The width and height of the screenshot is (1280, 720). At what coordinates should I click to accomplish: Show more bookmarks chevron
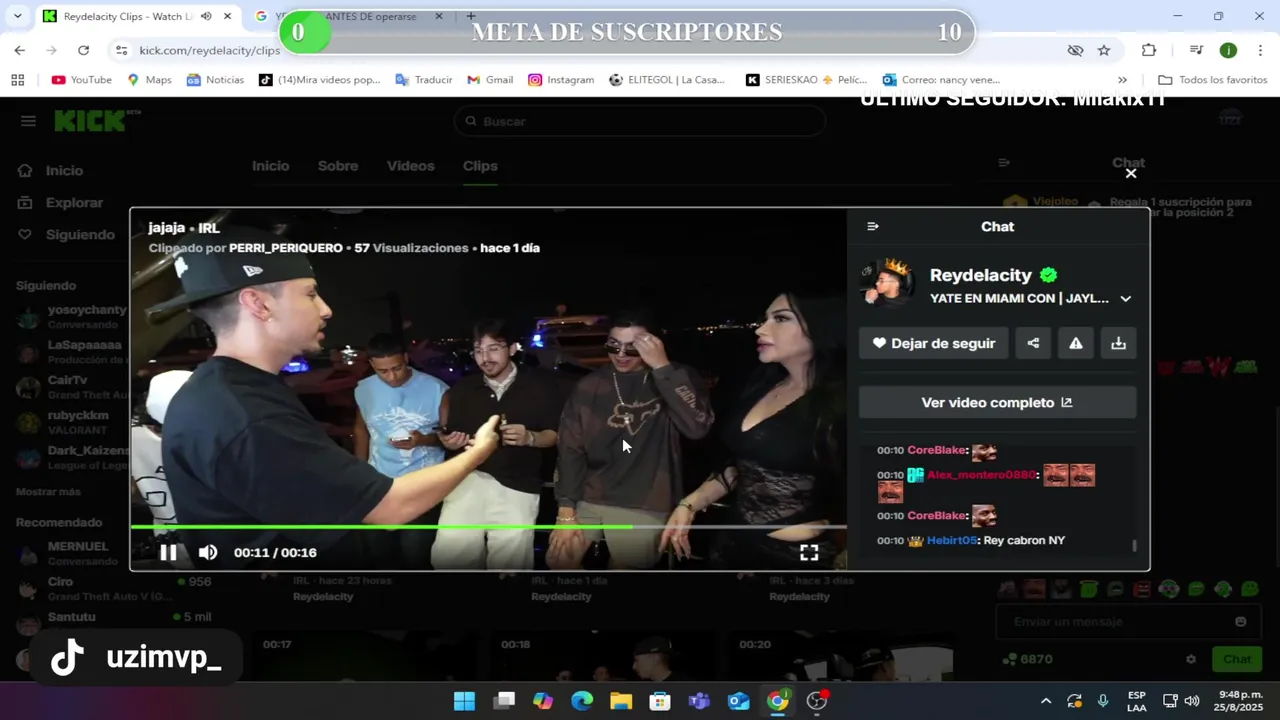pyautogui.click(x=1122, y=80)
